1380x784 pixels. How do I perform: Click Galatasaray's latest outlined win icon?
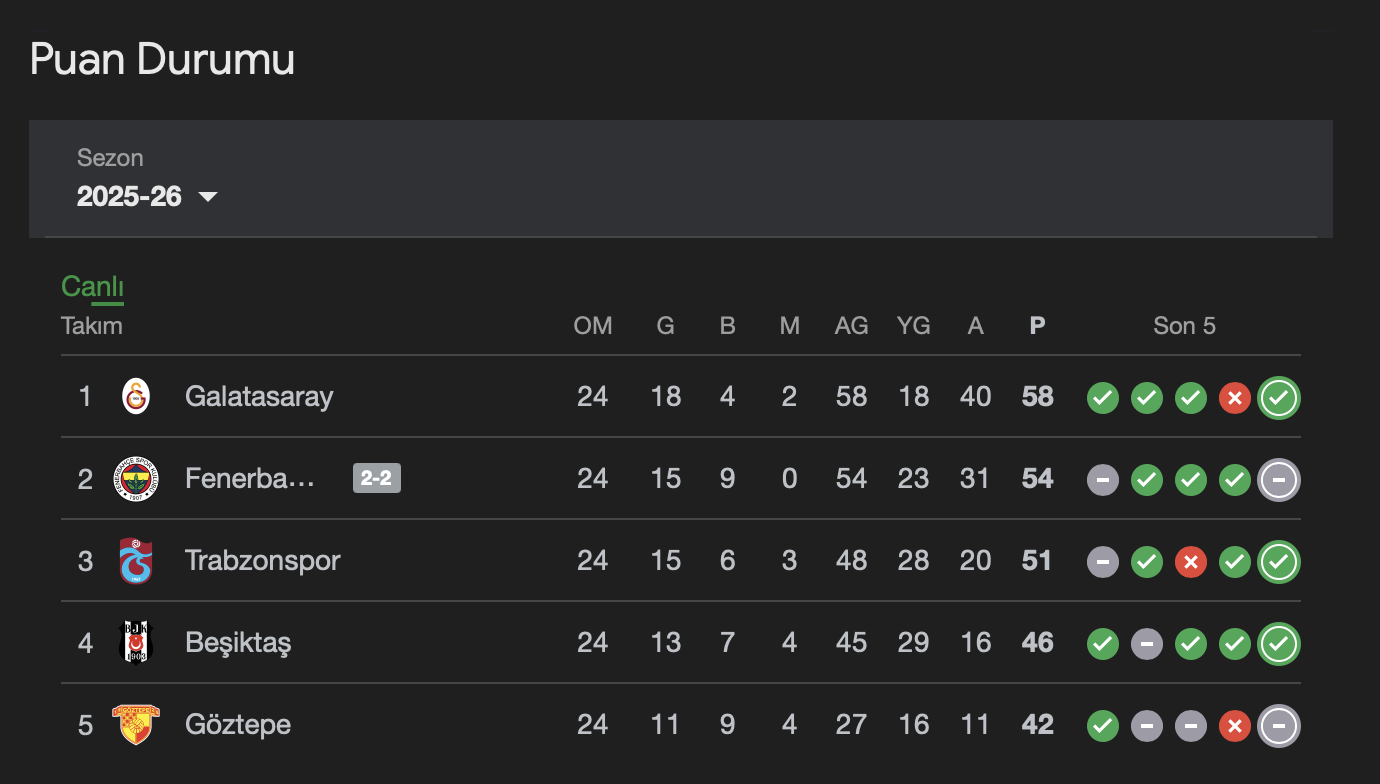point(1279,398)
